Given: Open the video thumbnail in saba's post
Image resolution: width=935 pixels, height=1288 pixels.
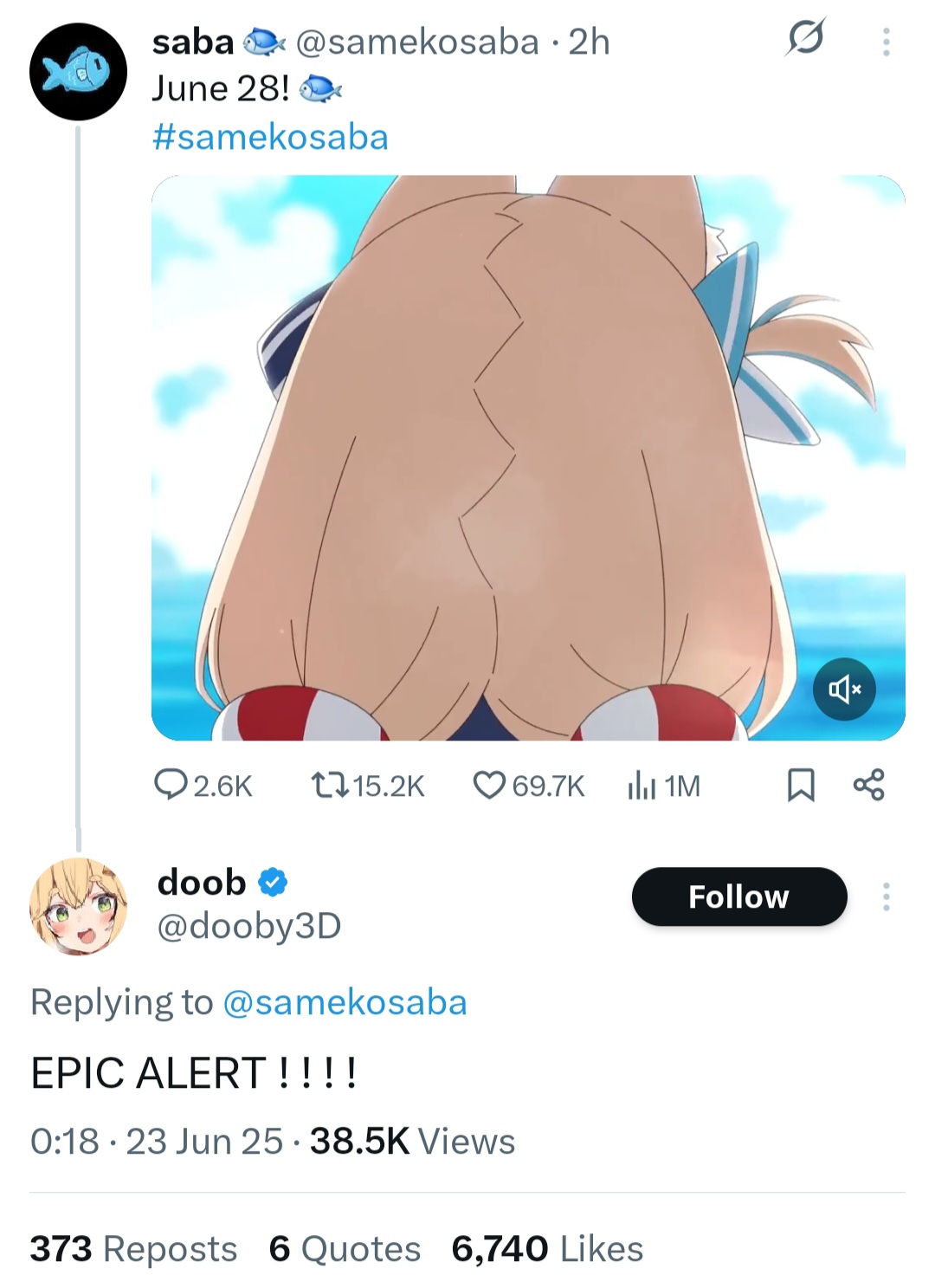Looking at the screenshot, I should point(528,457).
